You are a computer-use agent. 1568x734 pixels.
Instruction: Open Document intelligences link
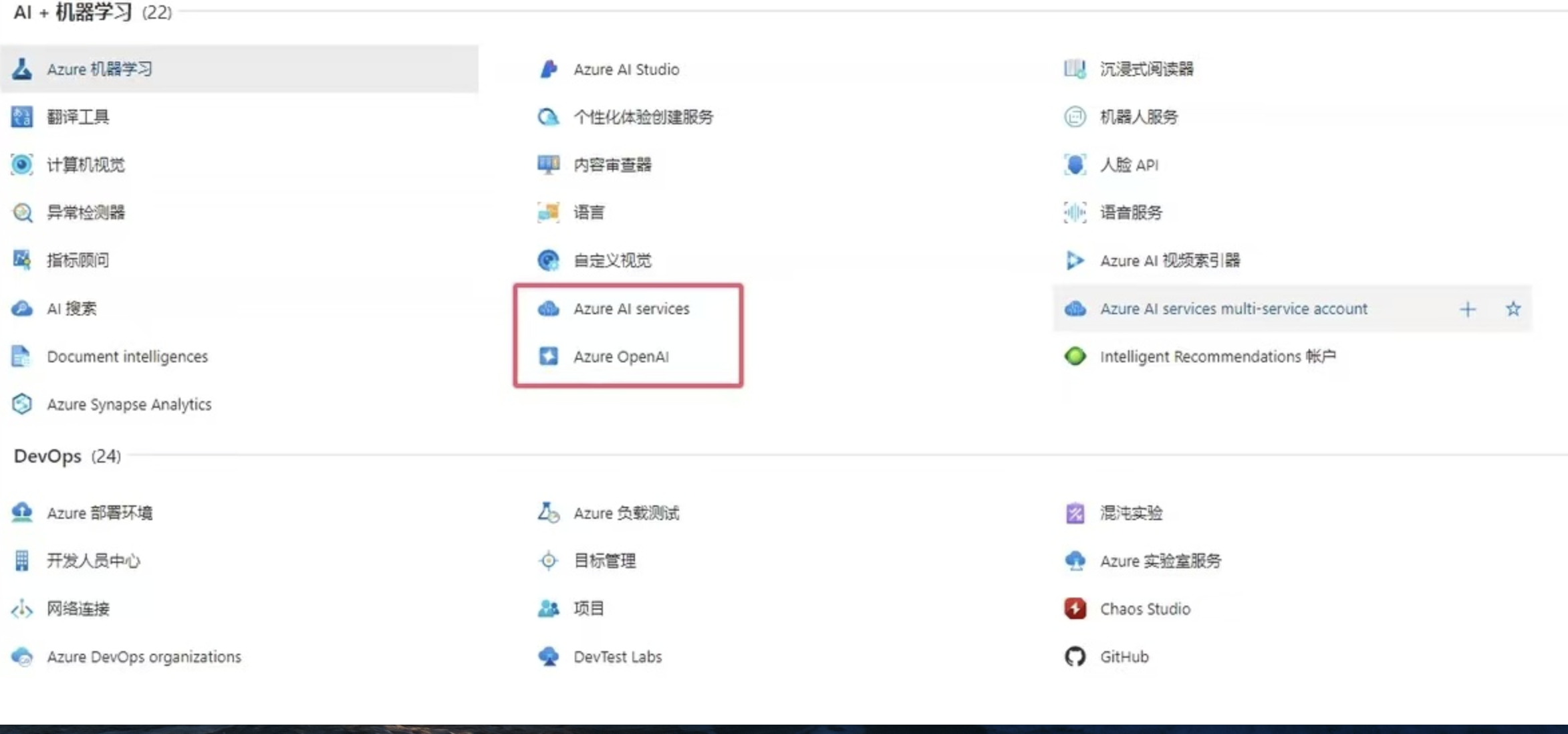click(127, 357)
